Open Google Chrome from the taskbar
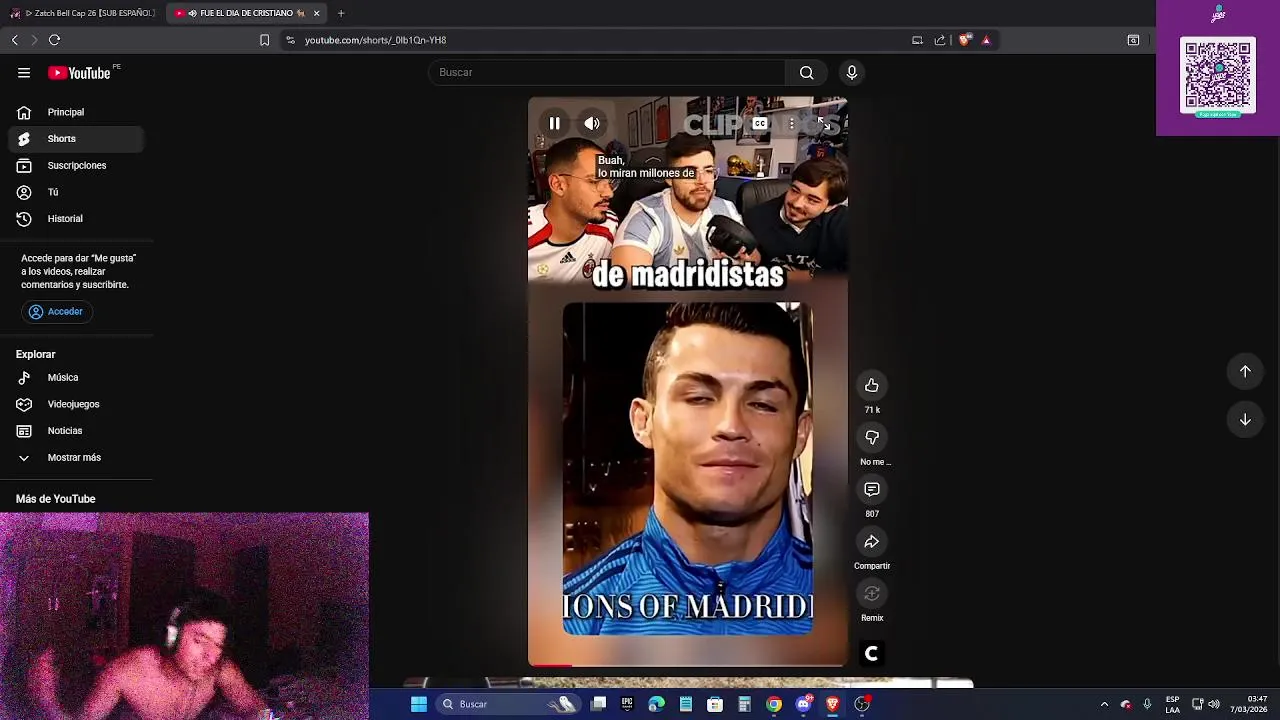This screenshot has height=720, width=1280. click(x=774, y=704)
